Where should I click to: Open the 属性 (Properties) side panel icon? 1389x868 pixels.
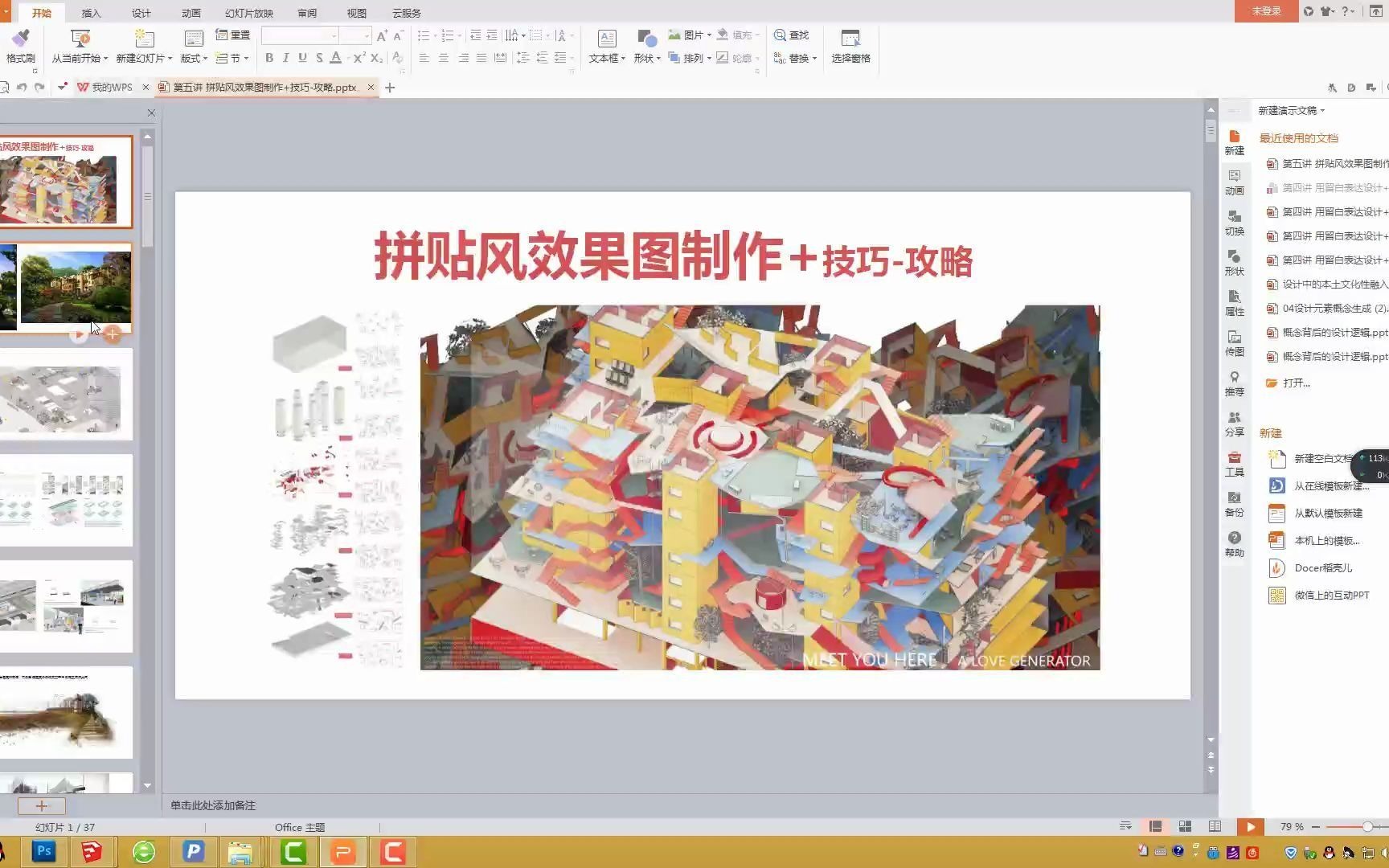click(x=1235, y=303)
